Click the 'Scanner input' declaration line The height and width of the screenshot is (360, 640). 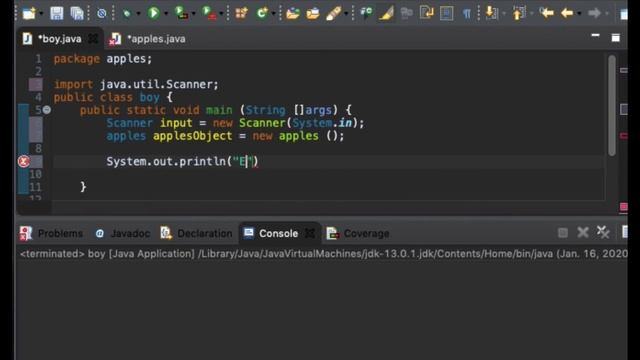(235, 123)
